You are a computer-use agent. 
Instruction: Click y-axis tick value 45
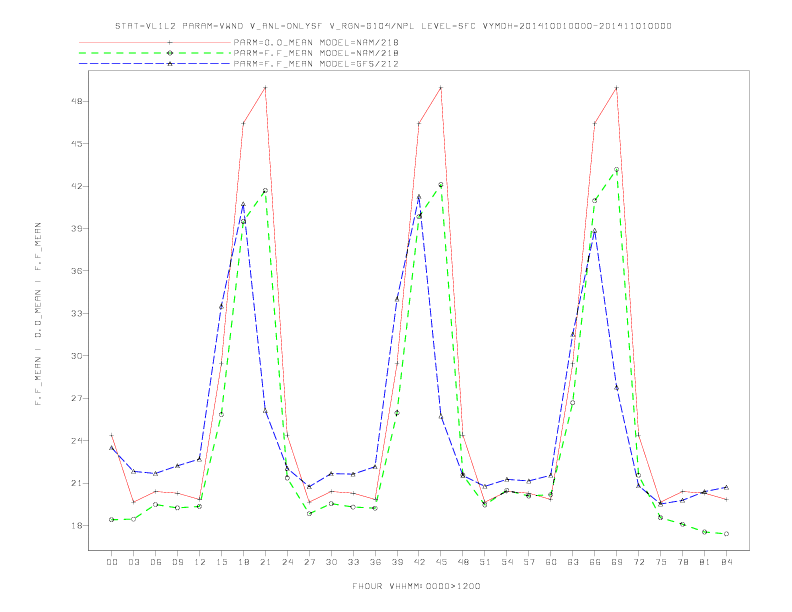[x=78, y=143]
